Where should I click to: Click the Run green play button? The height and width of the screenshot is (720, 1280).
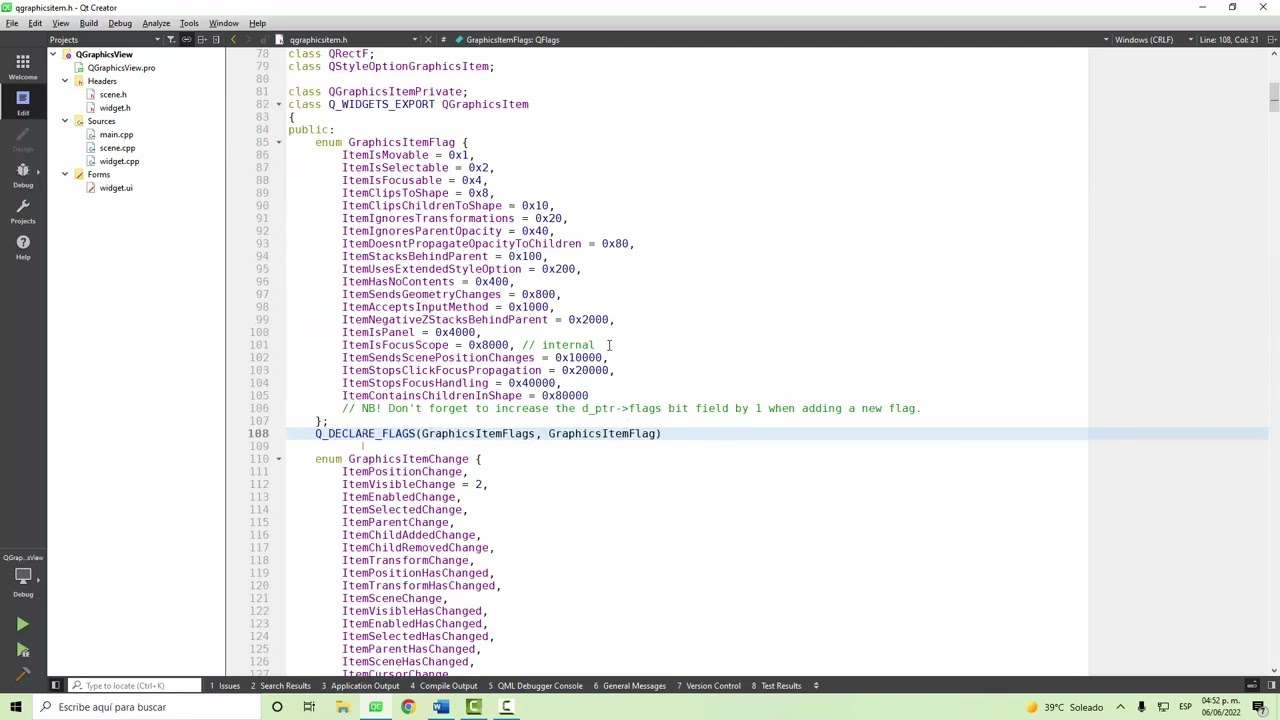pyautogui.click(x=22, y=625)
